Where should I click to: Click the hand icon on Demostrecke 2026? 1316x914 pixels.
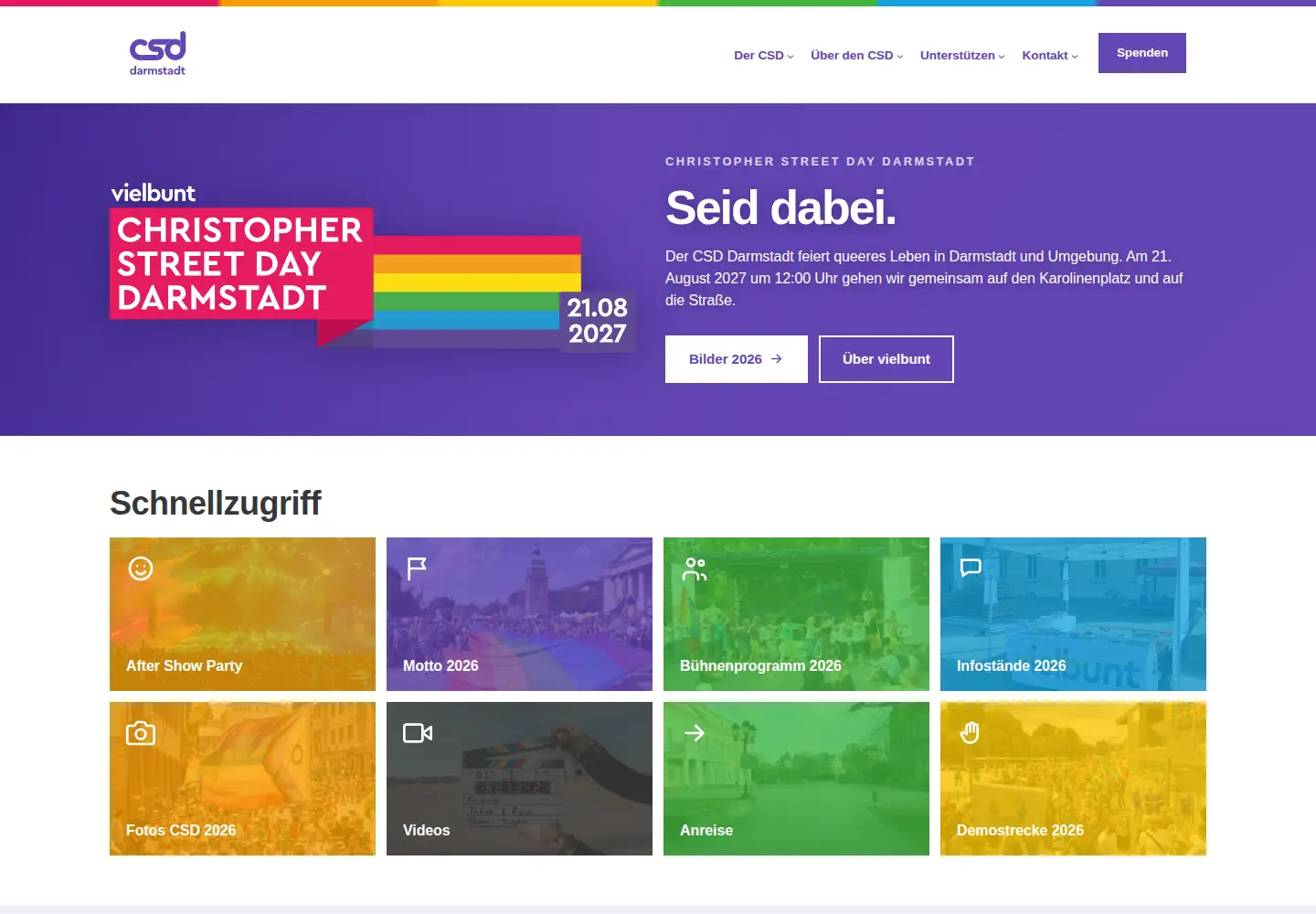[971, 733]
